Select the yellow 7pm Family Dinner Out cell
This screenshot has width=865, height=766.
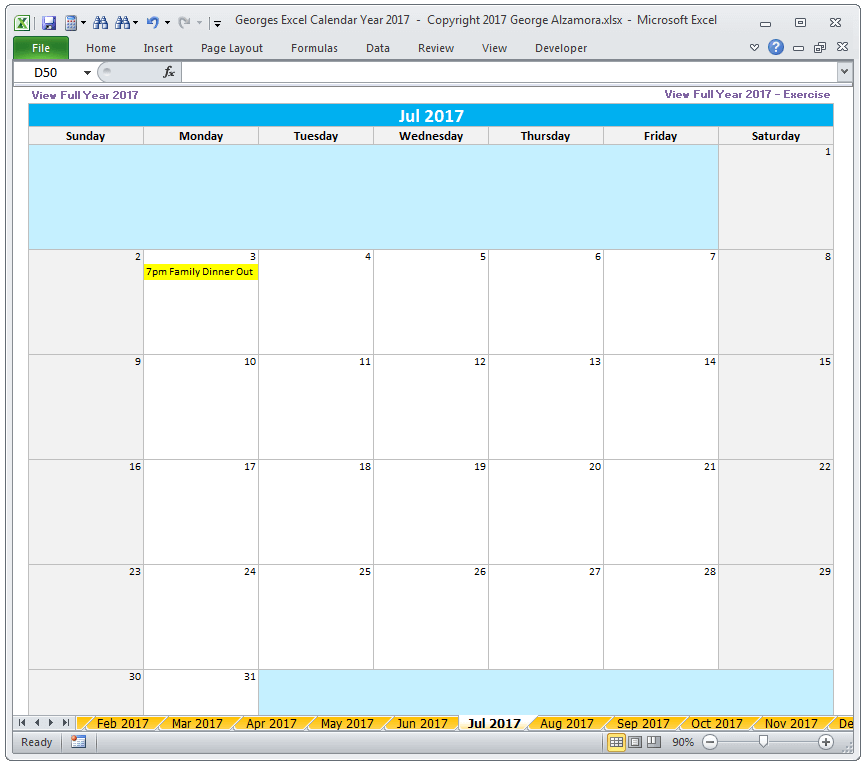pyautogui.click(x=201, y=270)
